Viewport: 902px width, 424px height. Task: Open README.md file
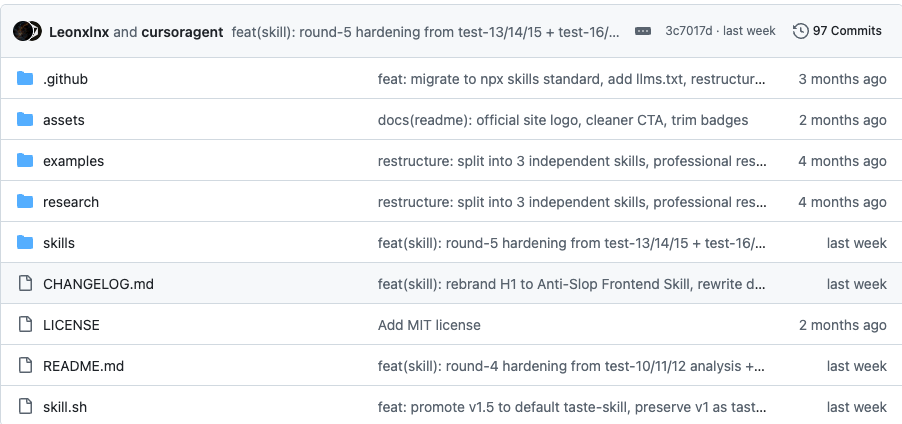pos(83,366)
